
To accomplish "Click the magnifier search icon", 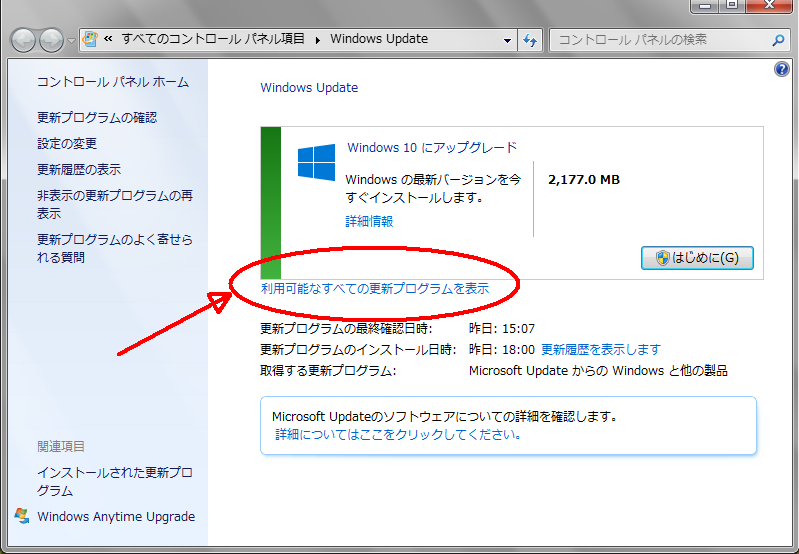I will click(778, 40).
